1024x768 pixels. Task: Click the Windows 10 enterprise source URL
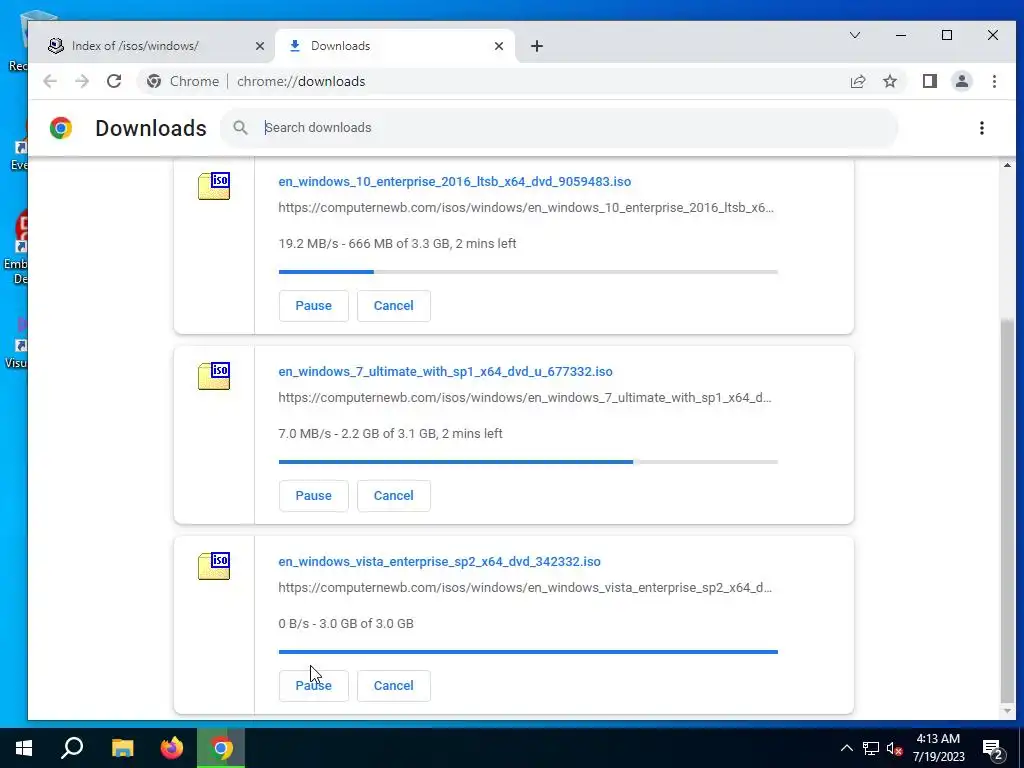[526, 208]
